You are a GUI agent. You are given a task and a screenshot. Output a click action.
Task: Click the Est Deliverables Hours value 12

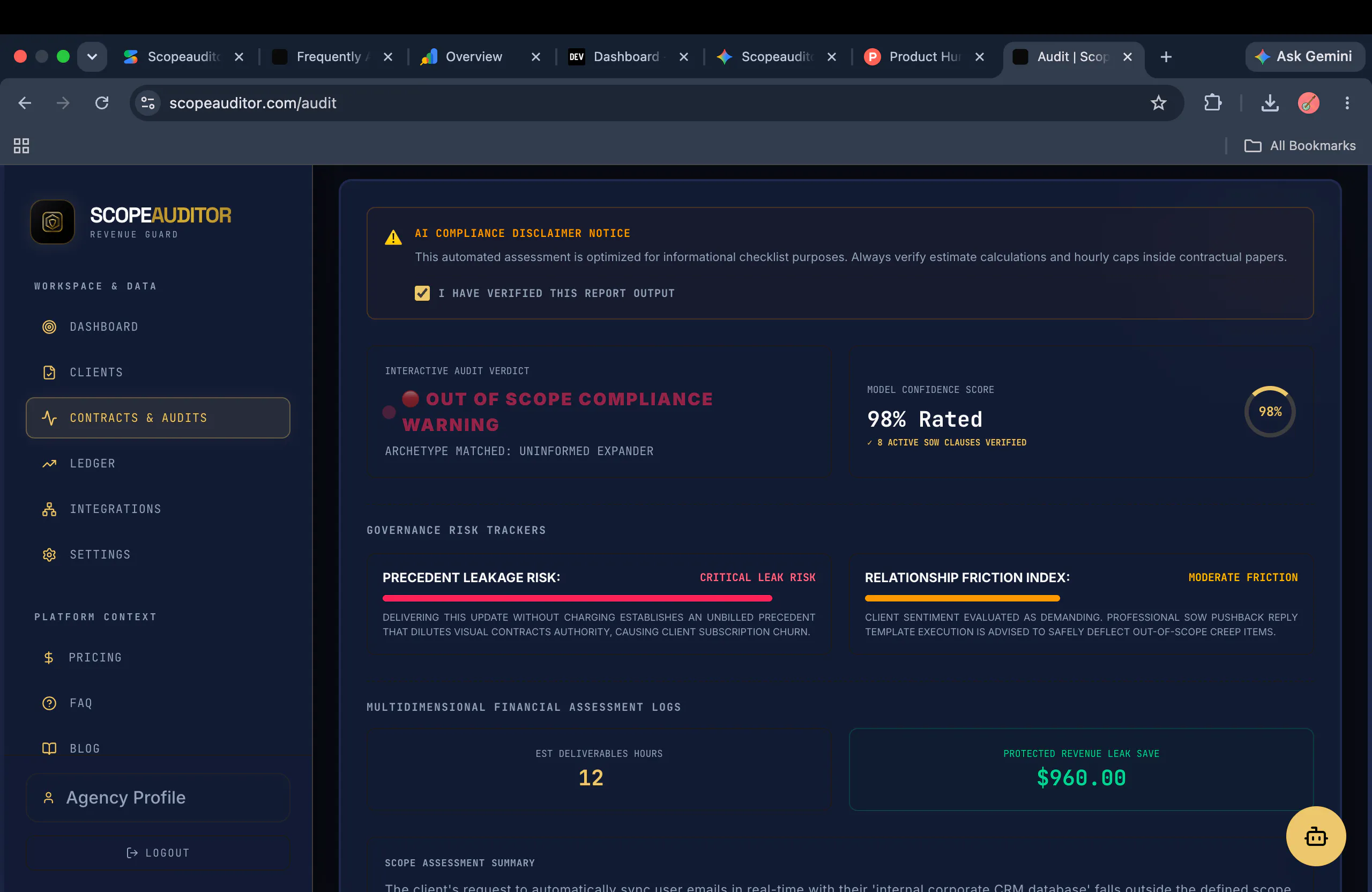pyautogui.click(x=591, y=778)
